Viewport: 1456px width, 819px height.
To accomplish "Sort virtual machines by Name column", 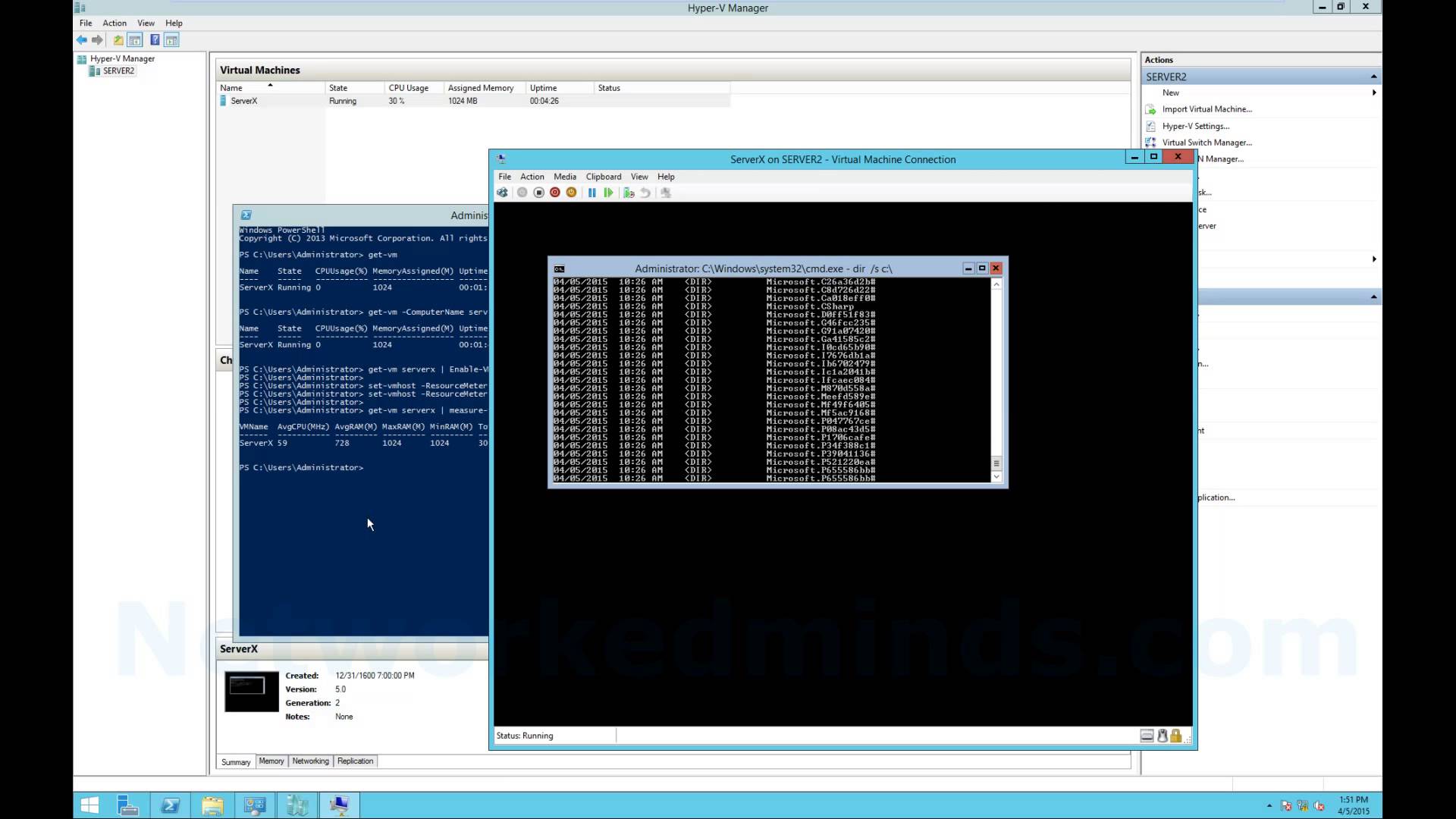I will 271,88.
